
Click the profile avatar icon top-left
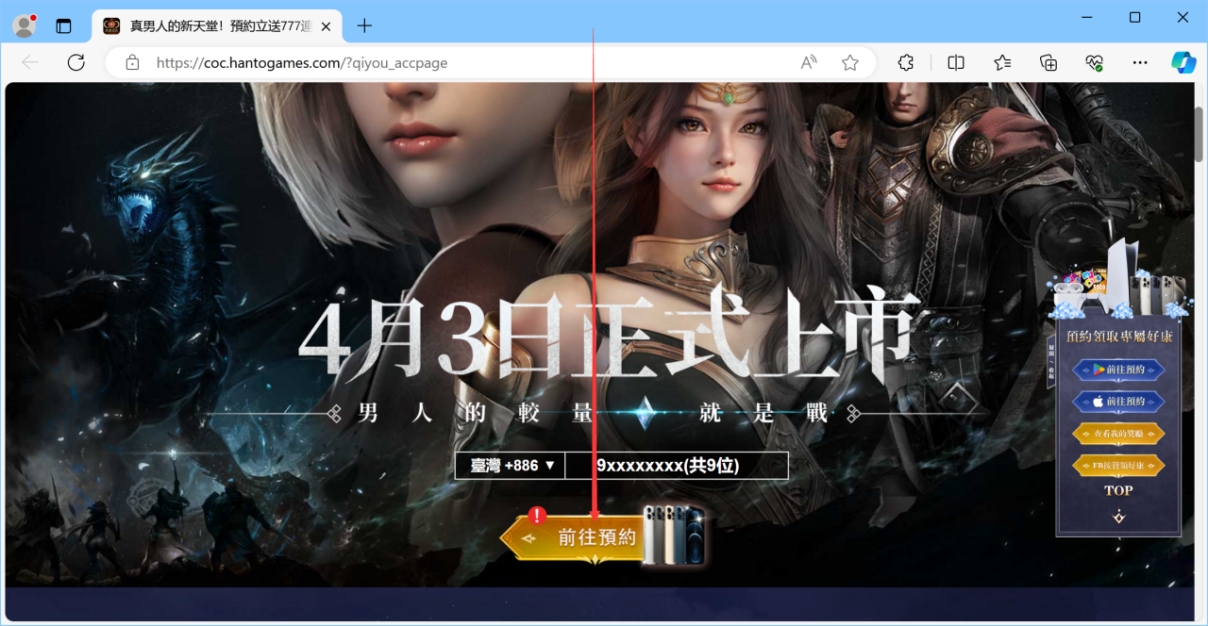[22, 25]
